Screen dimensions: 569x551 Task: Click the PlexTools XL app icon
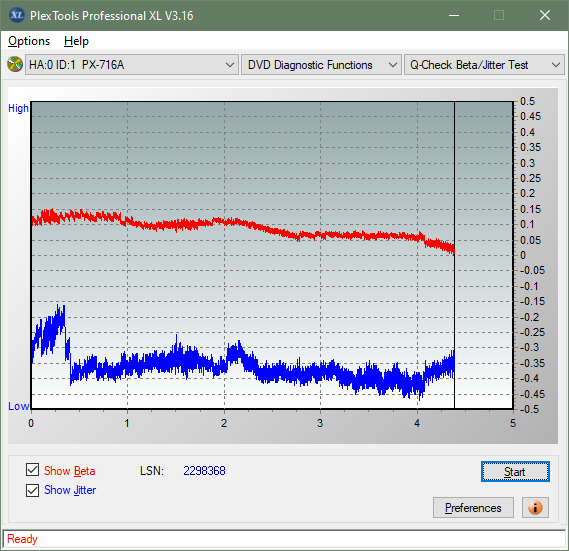(16, 15)
